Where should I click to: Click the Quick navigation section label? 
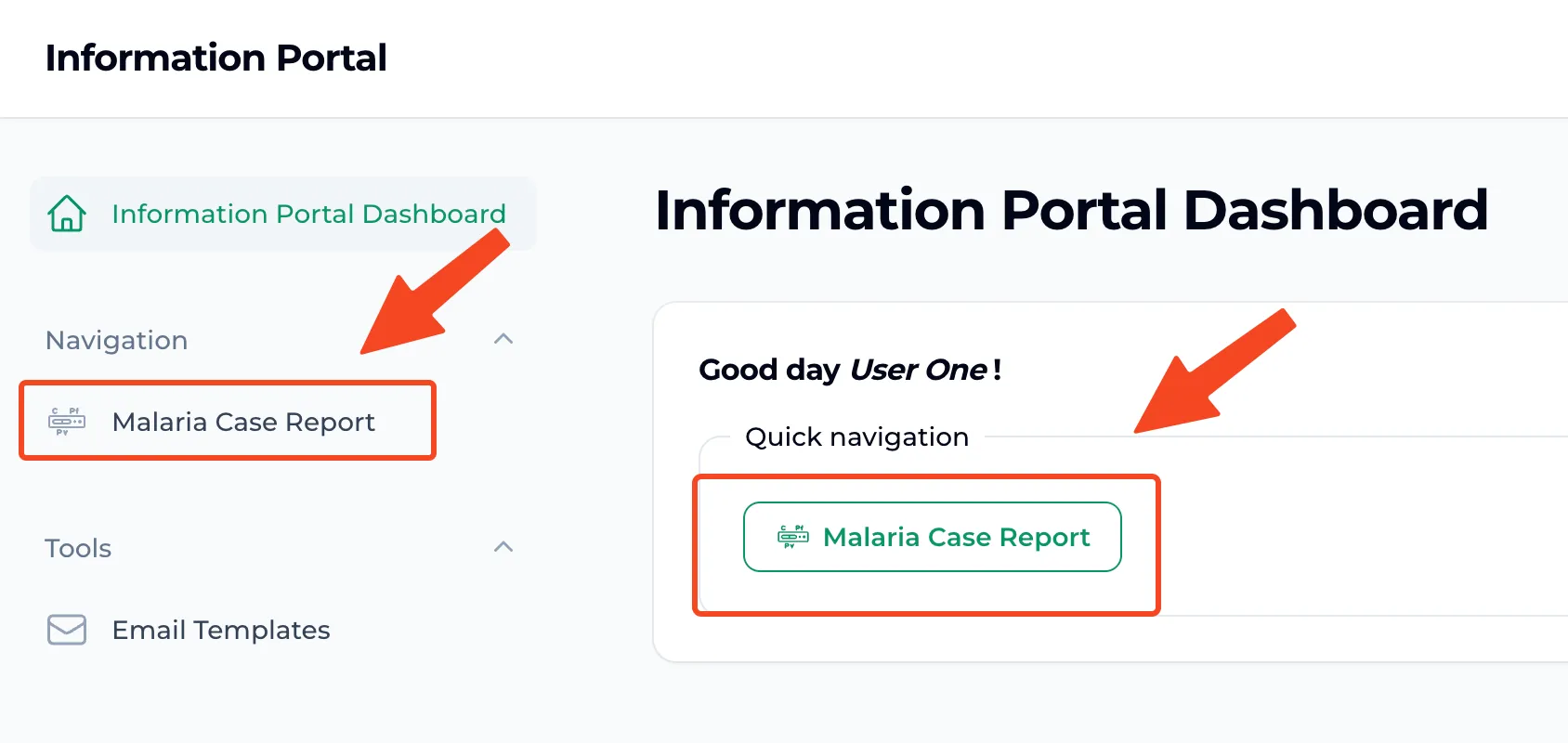[x=856, y=437]
